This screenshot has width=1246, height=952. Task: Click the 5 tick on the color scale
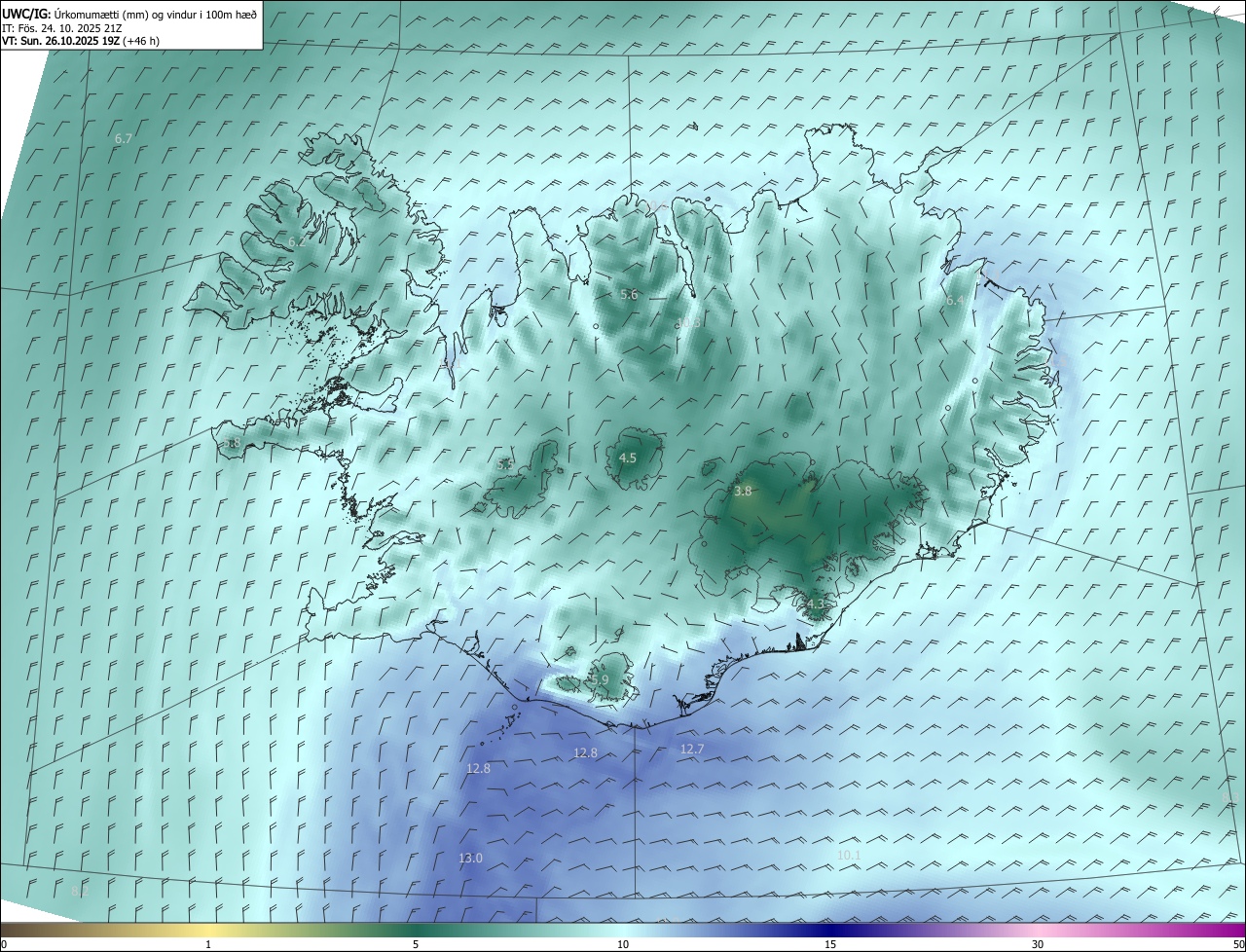click(416, 944)
